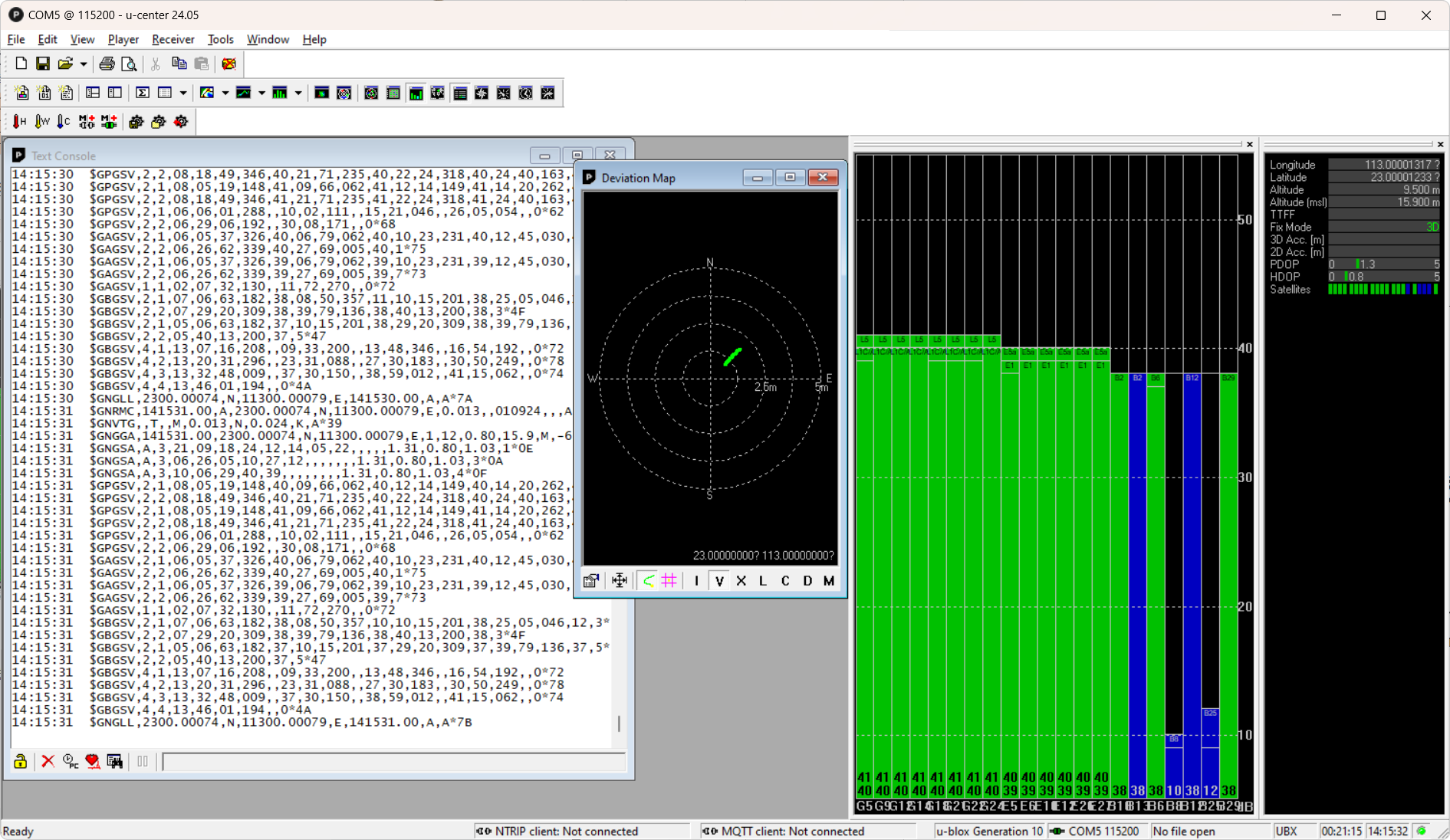This screenshot has width=1450, height=840.
Task: Toggle the green track line in Deviation Map
Action: (x=648, y=581)
